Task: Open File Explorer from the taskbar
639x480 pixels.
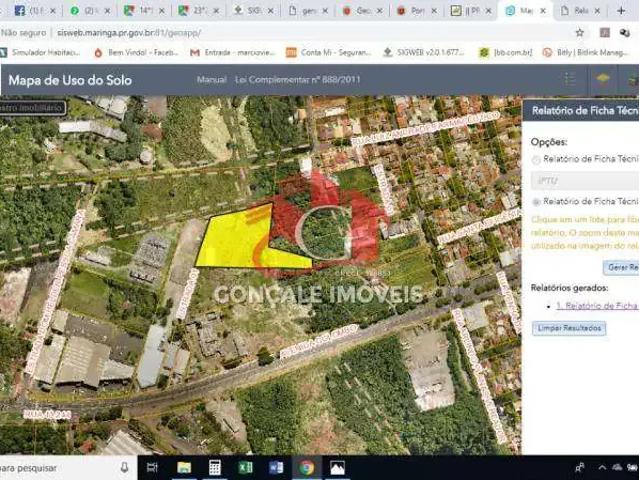Action: [184, 467]
